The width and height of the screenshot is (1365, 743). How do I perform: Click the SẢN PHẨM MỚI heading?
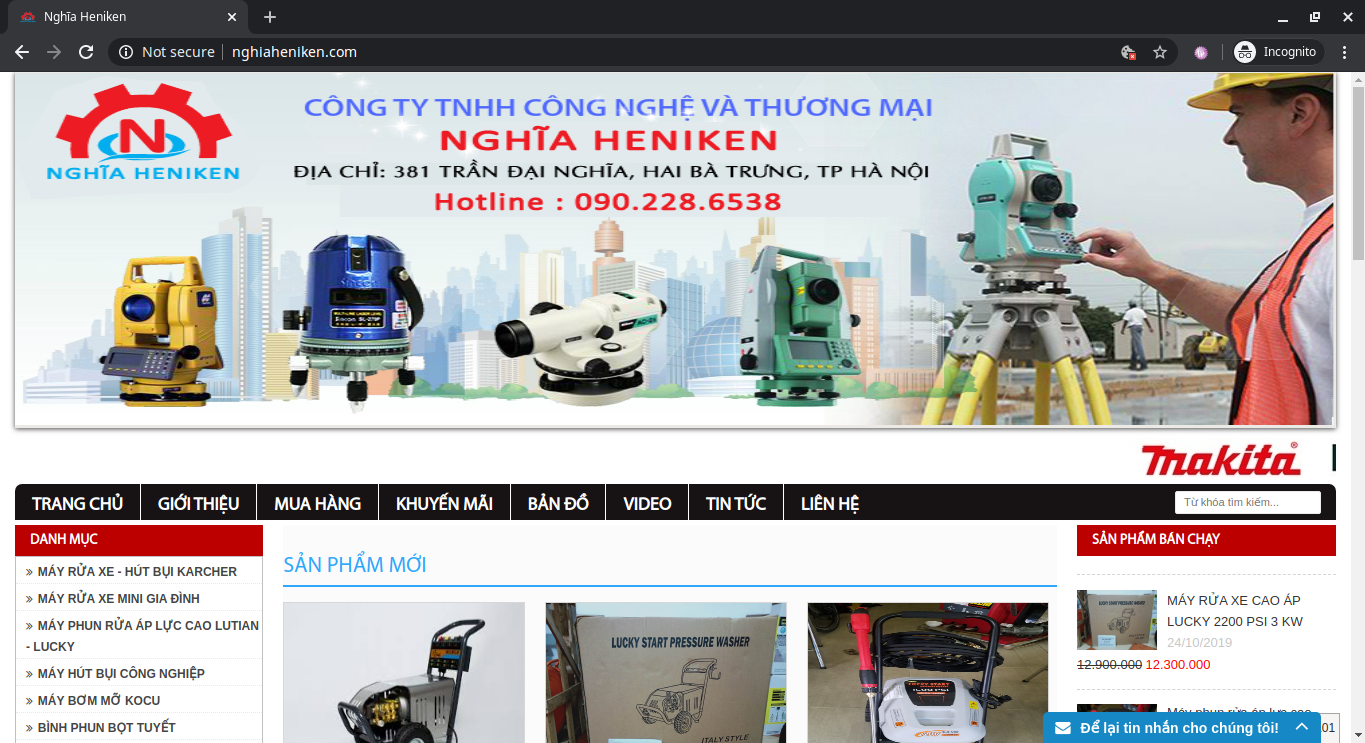point(355,565)
